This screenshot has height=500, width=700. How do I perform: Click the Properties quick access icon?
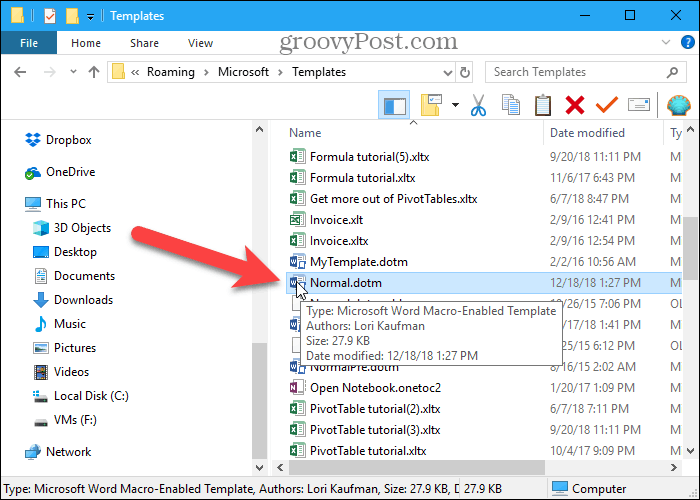50,16
